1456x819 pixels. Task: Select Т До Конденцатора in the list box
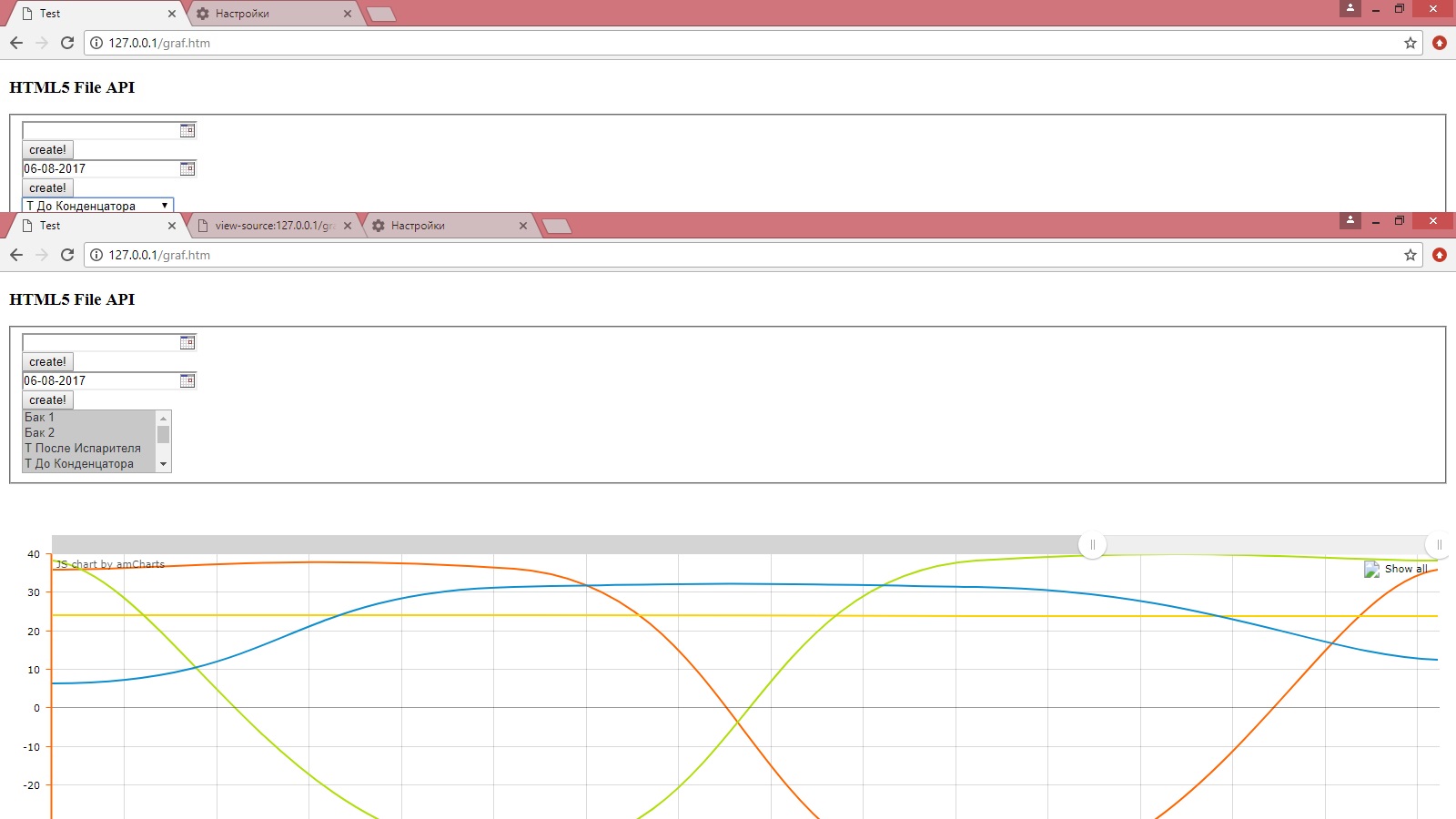[89, 464]
